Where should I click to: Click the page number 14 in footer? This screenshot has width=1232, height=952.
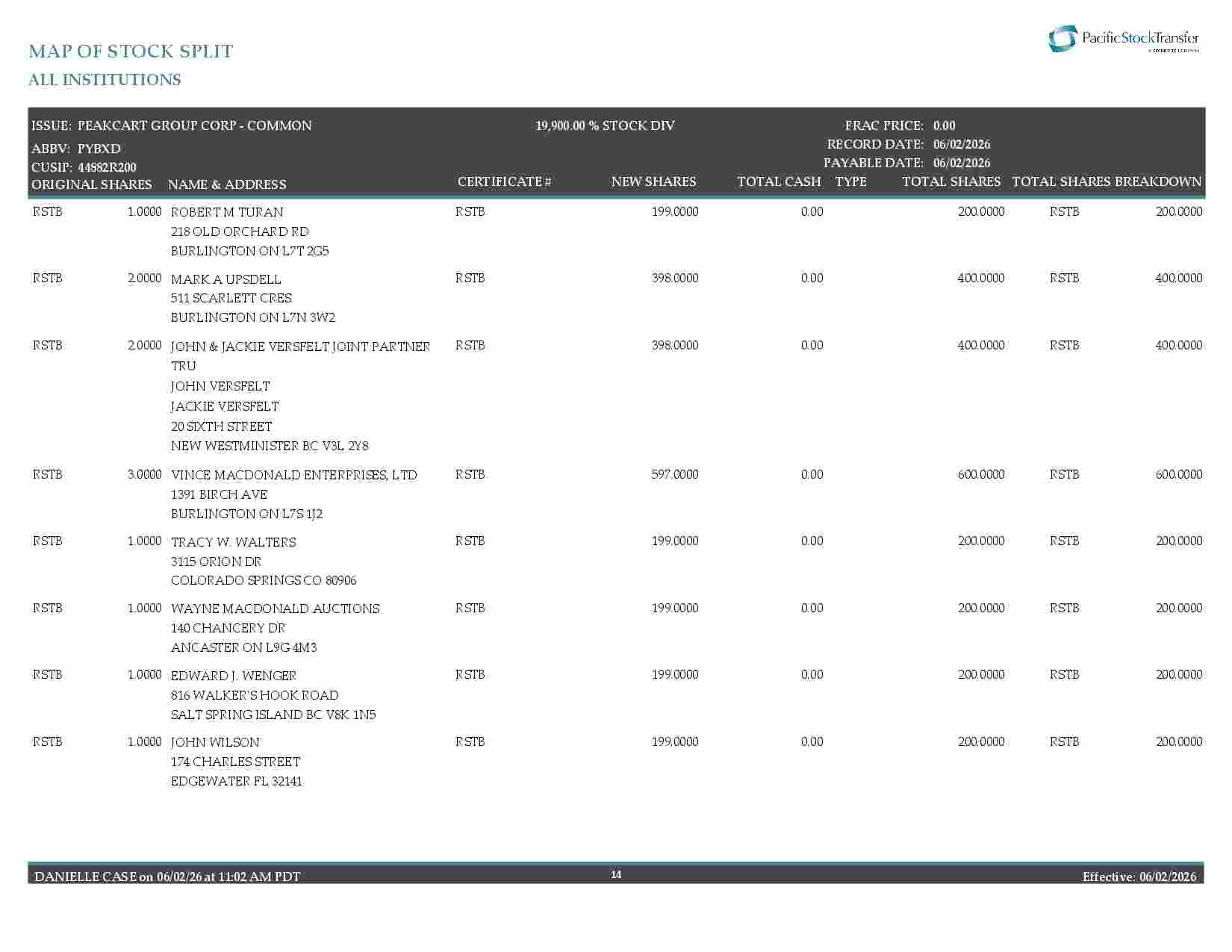click(616, 874)
